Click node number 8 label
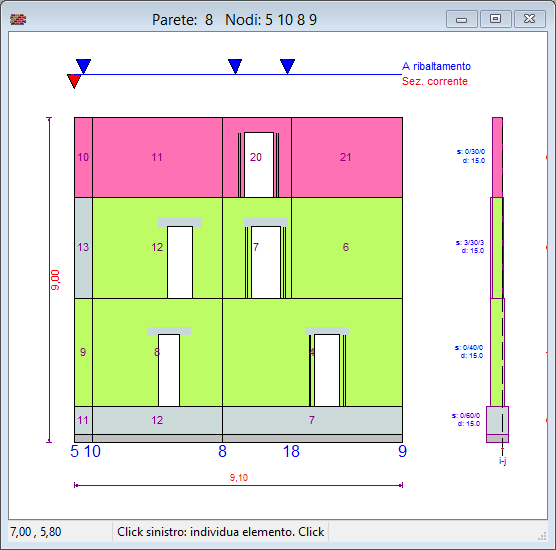The width and height of the screenshot is (556, 550). click(x=222, y=451)
